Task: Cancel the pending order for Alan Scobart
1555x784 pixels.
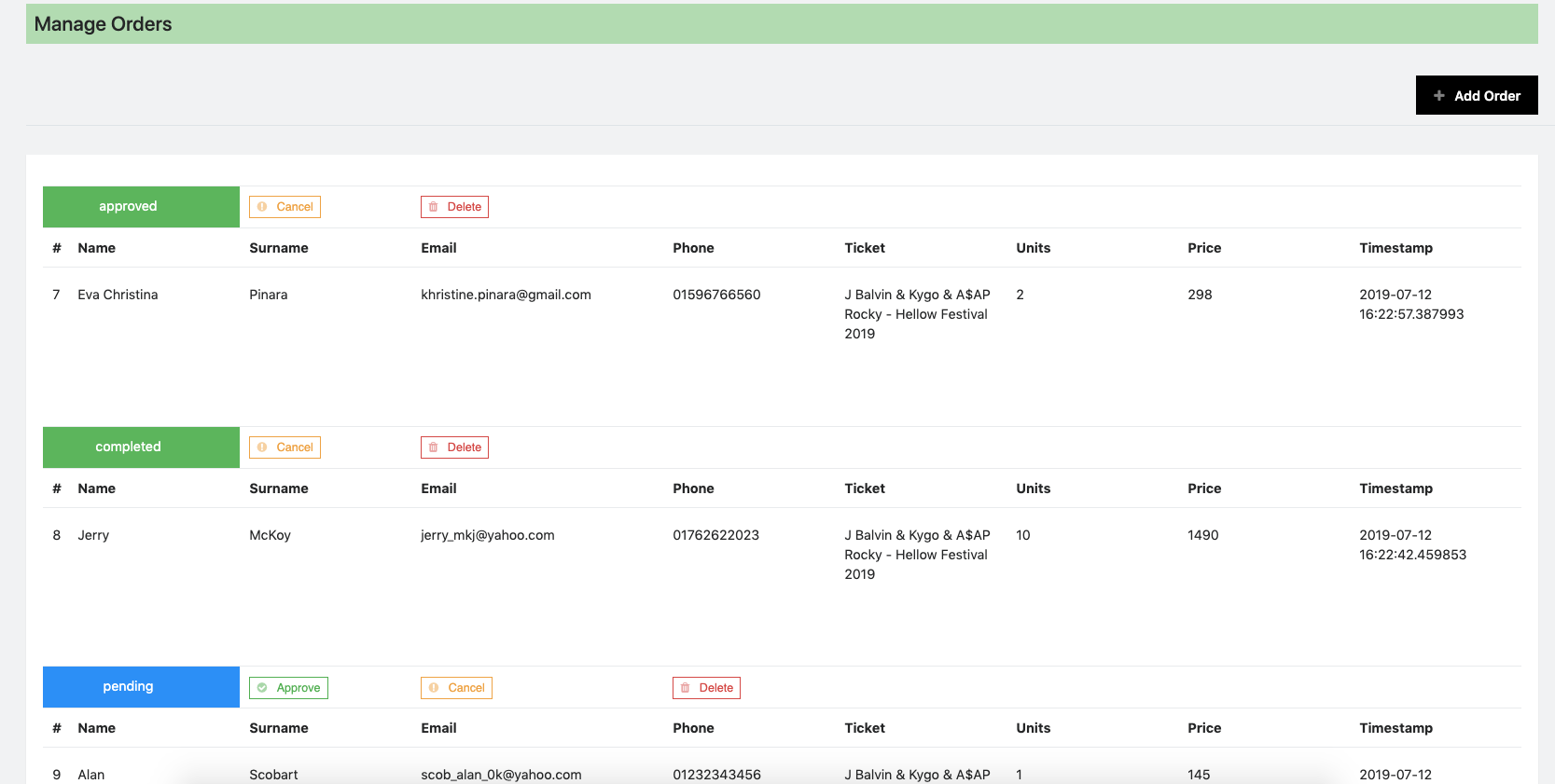Action: (456, 688)
